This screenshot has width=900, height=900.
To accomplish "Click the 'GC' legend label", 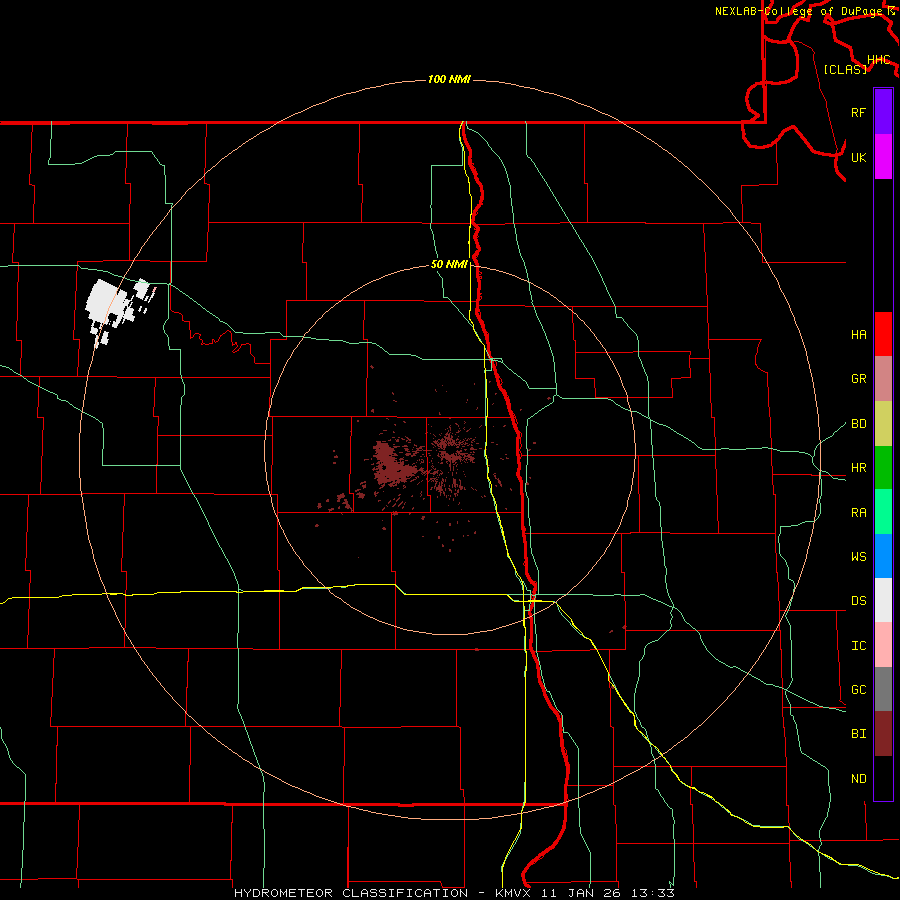I will point(859,690).
